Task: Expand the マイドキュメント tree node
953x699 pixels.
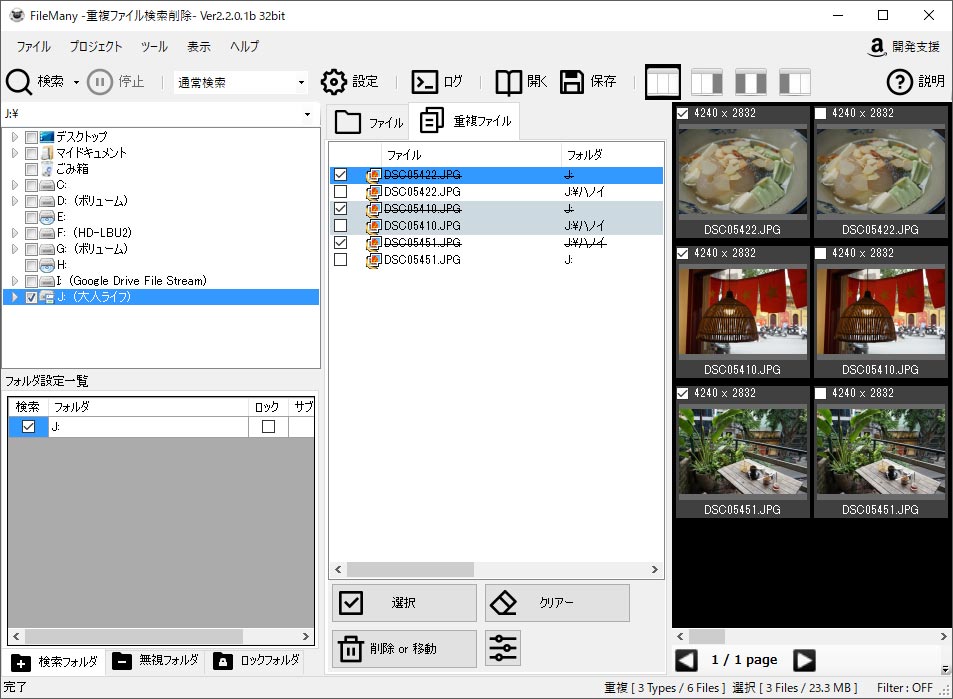Action: coord(15,153)
